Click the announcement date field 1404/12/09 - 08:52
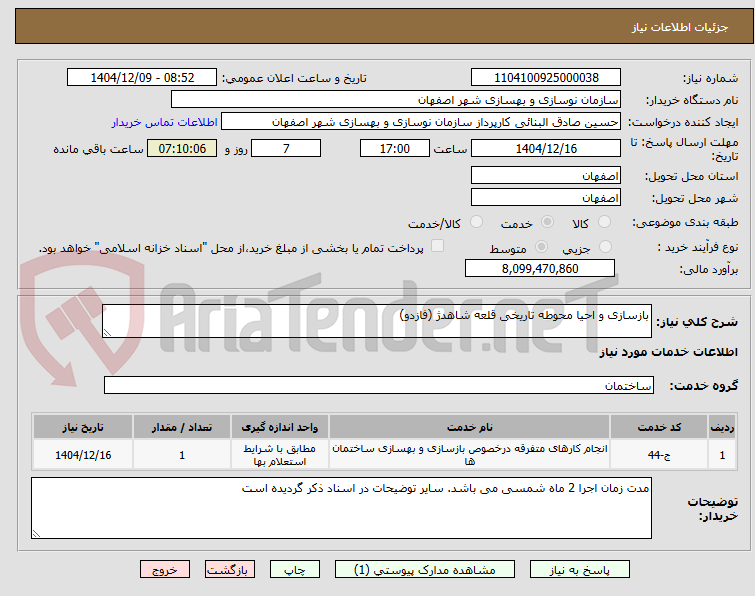Image resolution: width=755 pixels, height=596 pixels. (x=142, y=78)
